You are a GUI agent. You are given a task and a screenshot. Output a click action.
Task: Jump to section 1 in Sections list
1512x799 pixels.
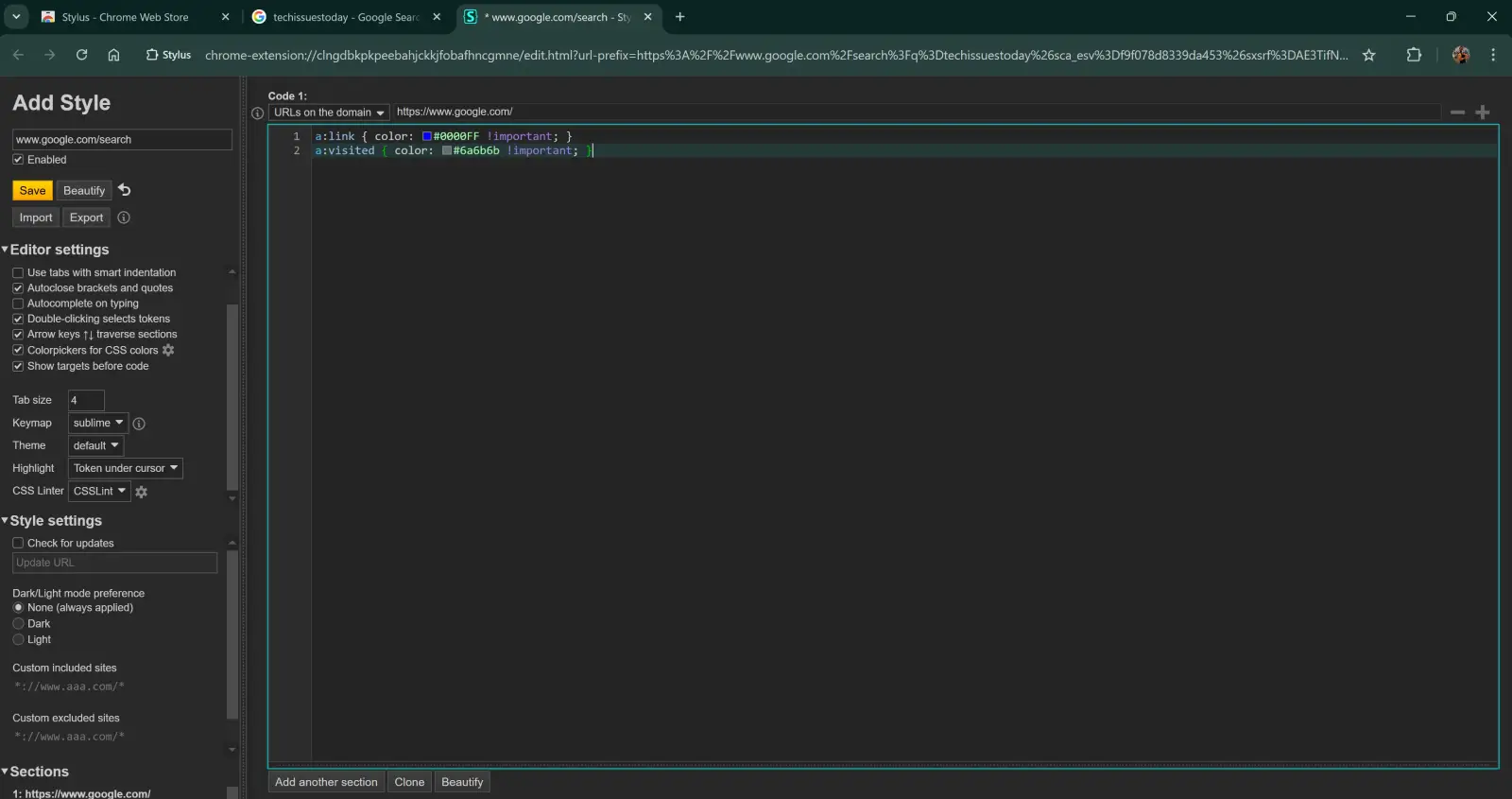click(81, 793)
